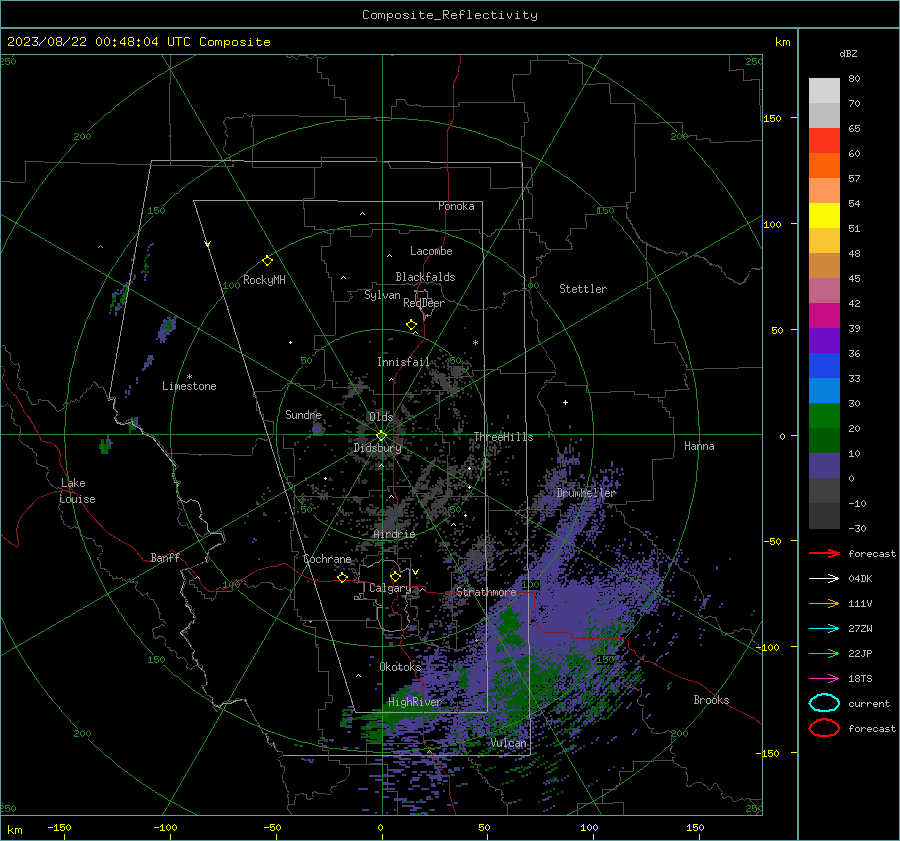Click the HighRiver town label
This screenshot has width=900, height=841.
coord(415,702)
